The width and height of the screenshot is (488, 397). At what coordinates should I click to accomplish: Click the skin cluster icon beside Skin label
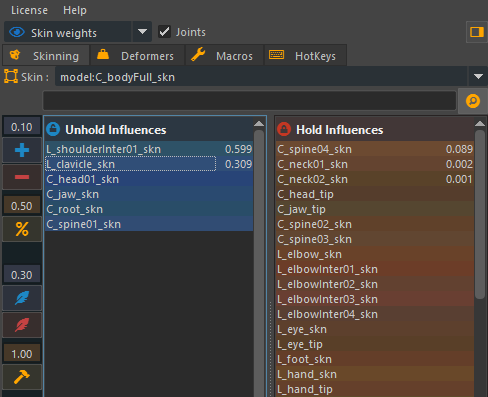coord(11,77)
